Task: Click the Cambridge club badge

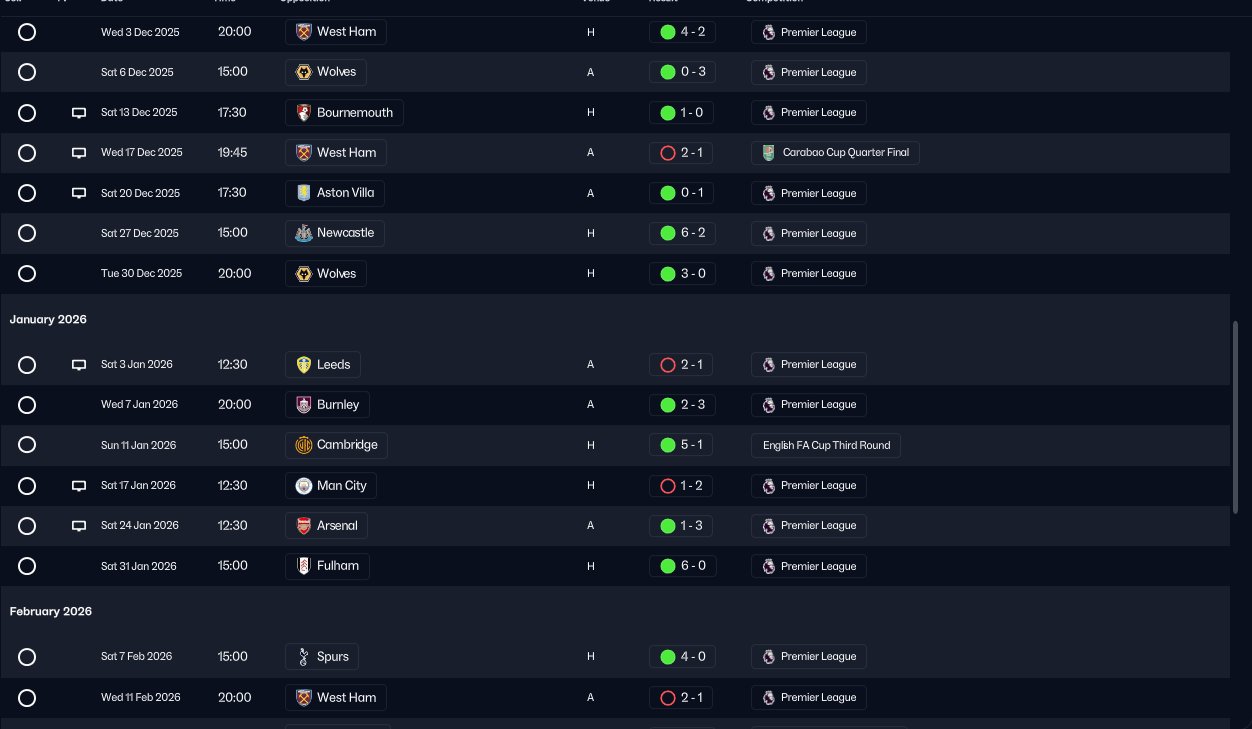Action: [304, 445]
